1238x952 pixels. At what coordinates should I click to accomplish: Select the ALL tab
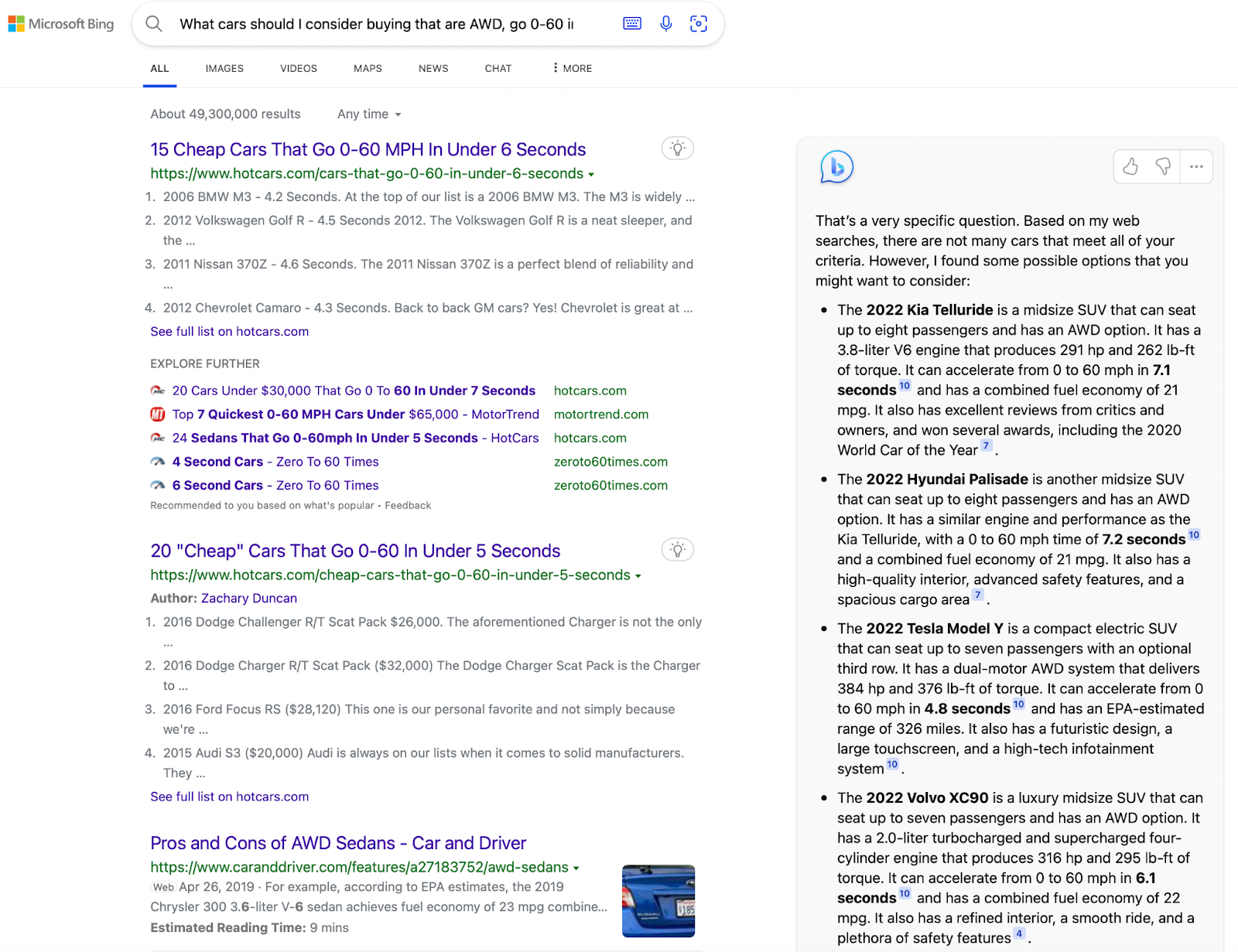[x=159, y=68]
